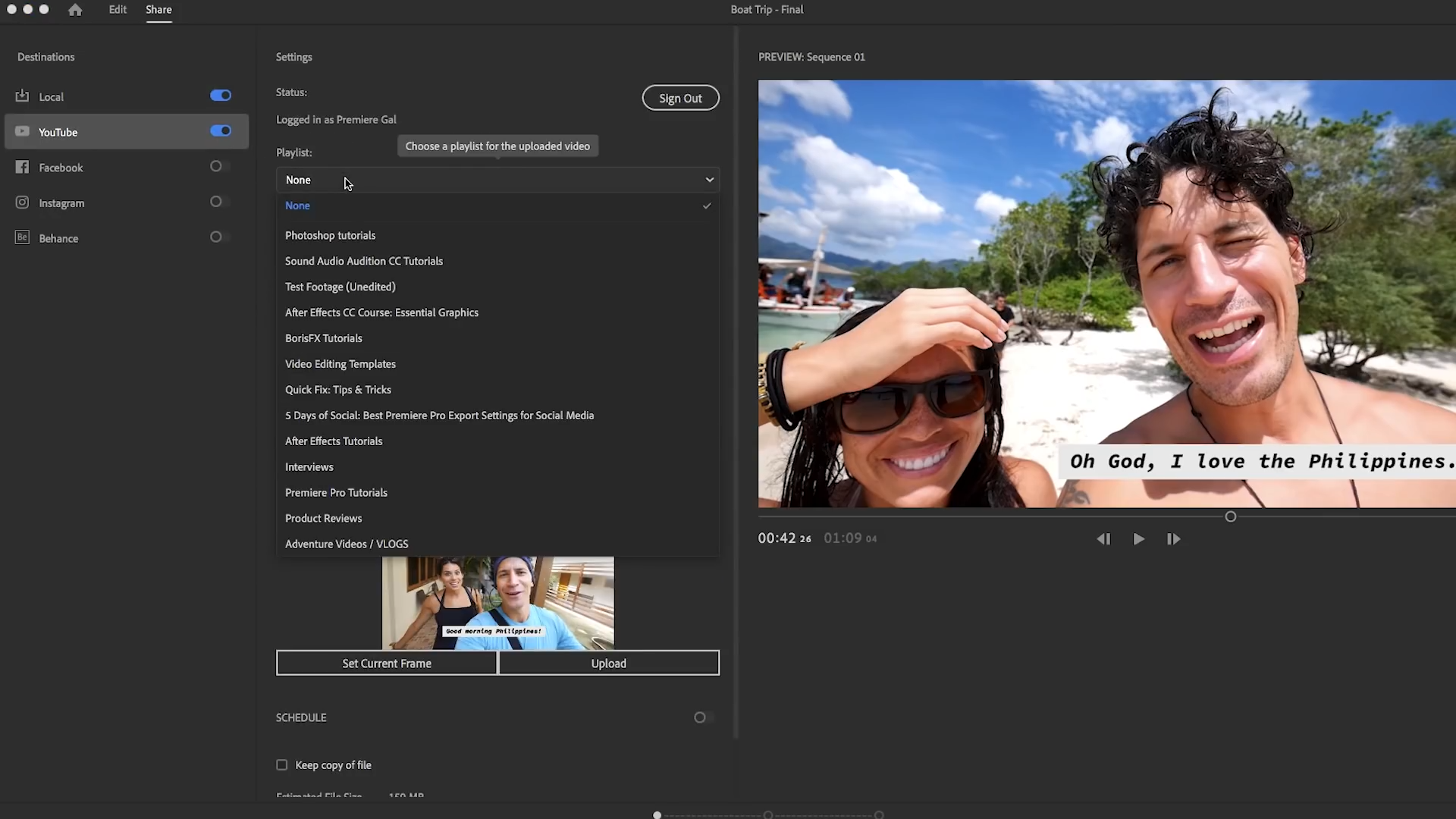Disable the Local destination toggle
Viewport: 1456px width, 819px height.
[221, 96]
